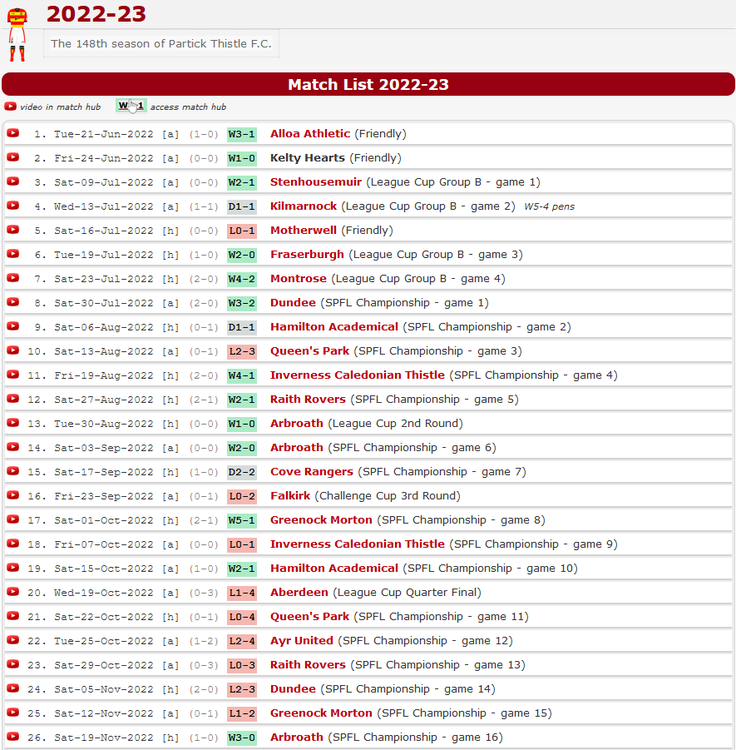Open W3-0 result for Arbroath game 16

[242, 738]
